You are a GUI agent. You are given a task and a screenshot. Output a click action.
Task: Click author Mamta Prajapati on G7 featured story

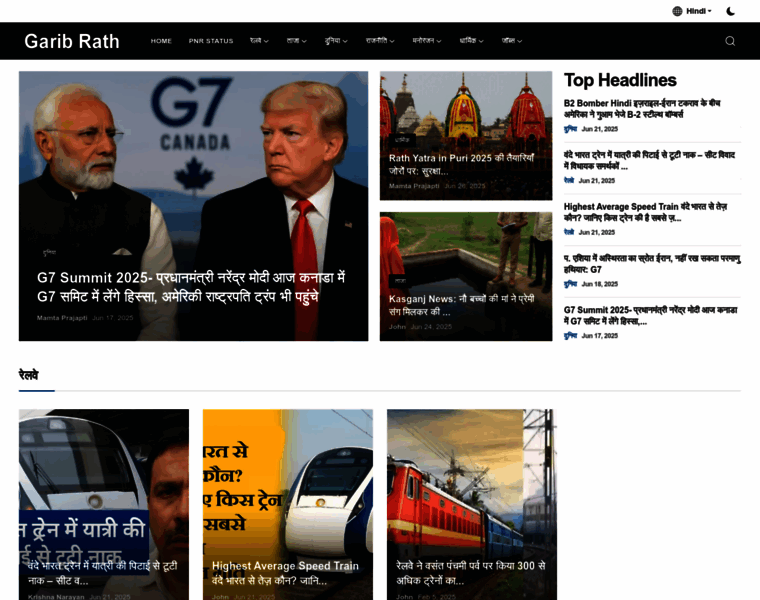tap(62, 318)
